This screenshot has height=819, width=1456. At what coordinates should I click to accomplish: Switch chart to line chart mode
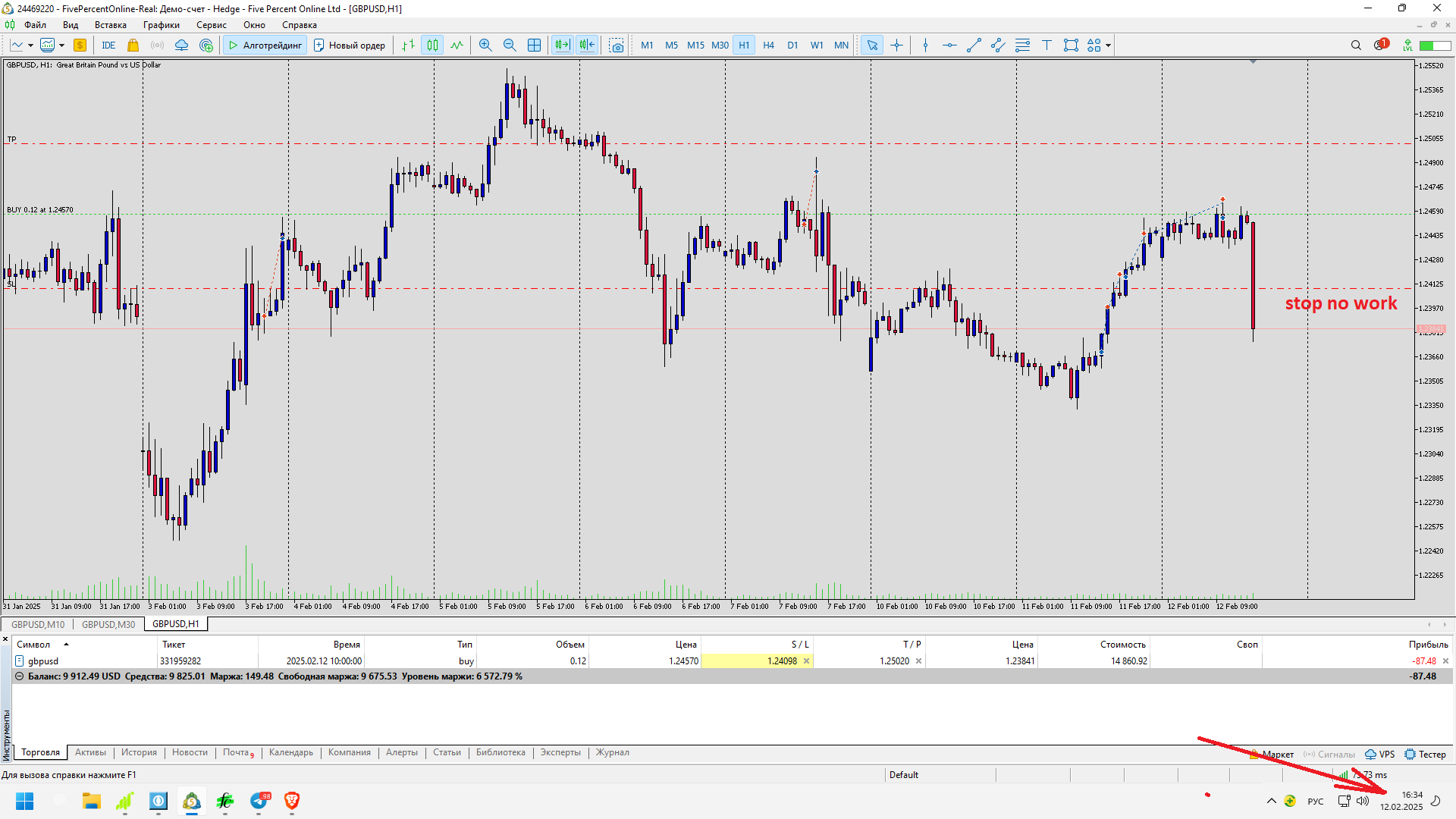(457, 45)
